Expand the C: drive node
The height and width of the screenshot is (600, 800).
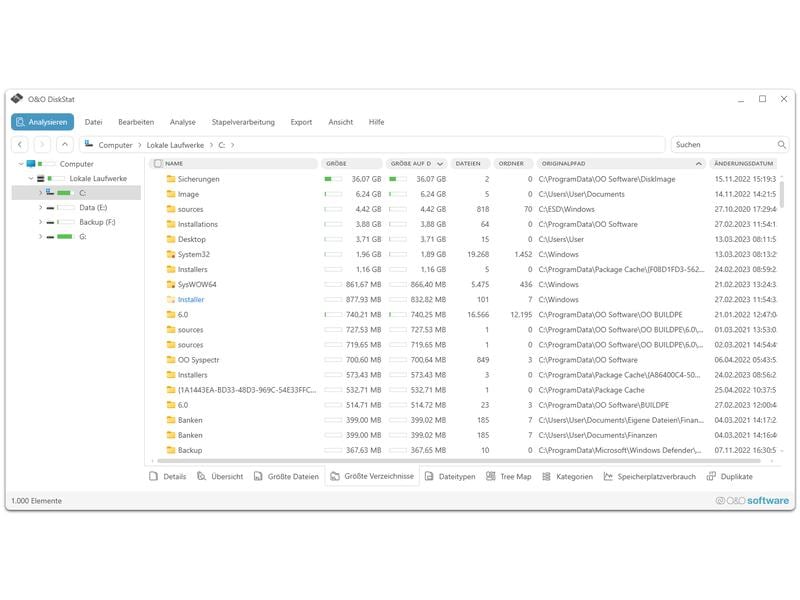pyautogui.click(x=40, y=193)
